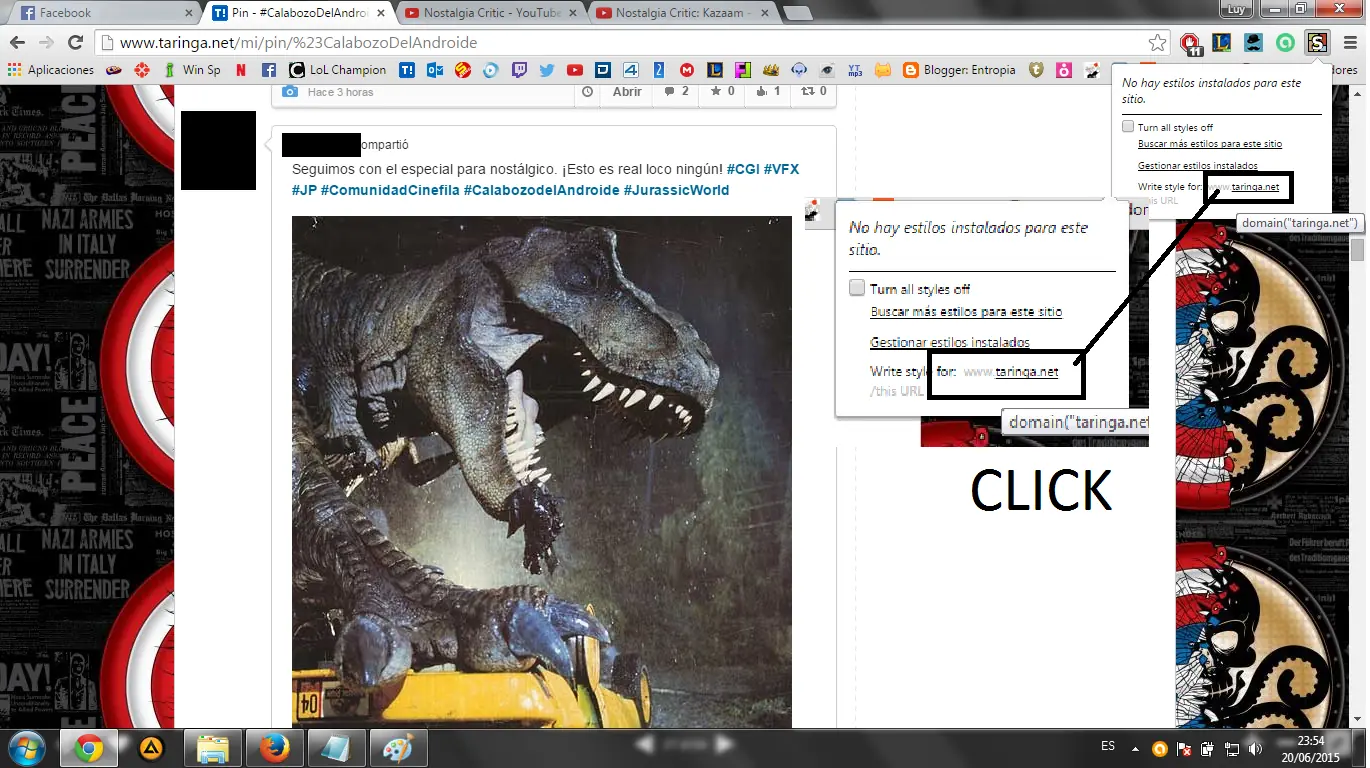Open the #CalabozodelAndroide hashtag link in the post
1370x768 pixels.
pyautogui.click(x=541, y=190)
